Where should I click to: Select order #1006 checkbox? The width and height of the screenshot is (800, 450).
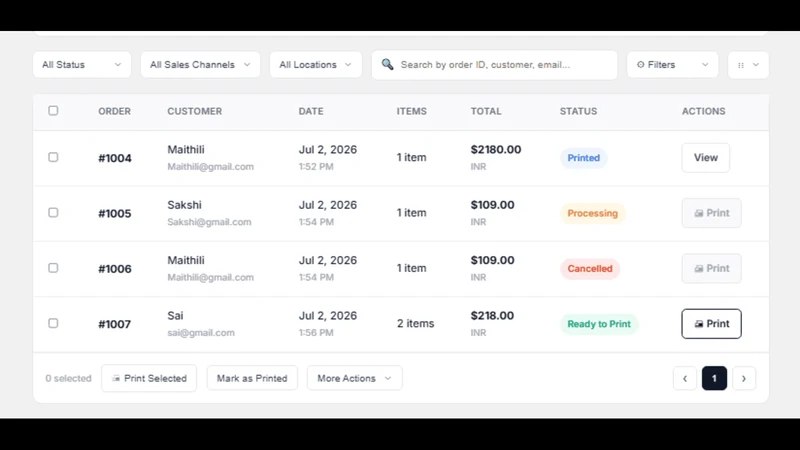pos(53,268)
